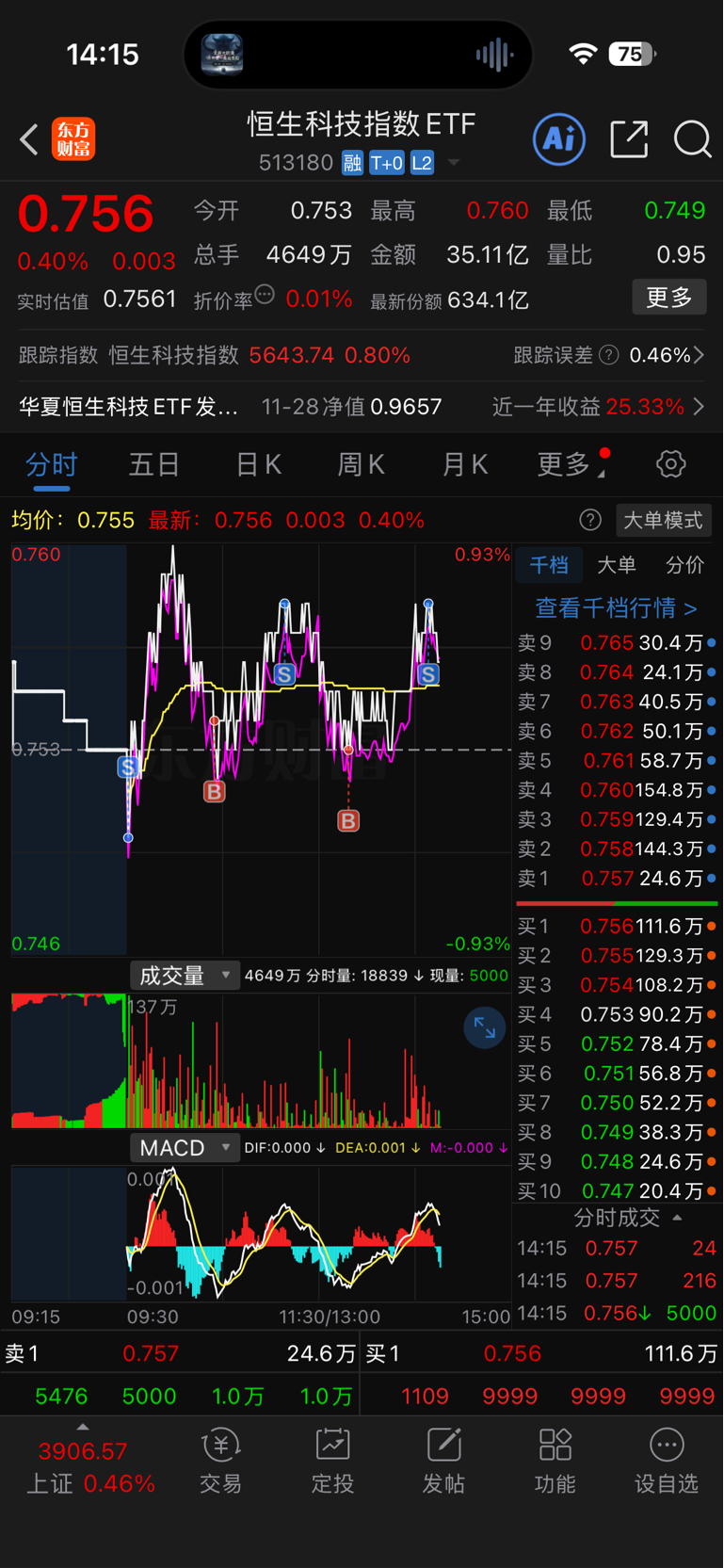Image resolution: width=724 pixels, height=1568 pixels.
Task: Open the MACD indicator dropdown
Action: [185, 1148]
